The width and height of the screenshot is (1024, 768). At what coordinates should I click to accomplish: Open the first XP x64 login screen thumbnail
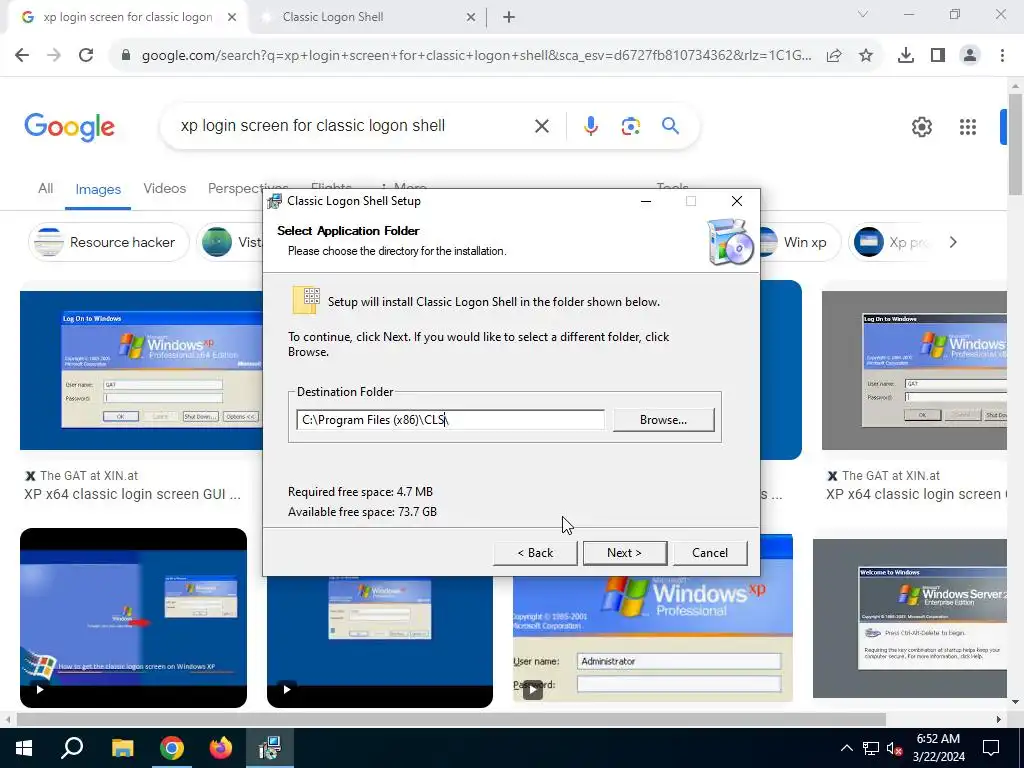(x=141, y=370)
